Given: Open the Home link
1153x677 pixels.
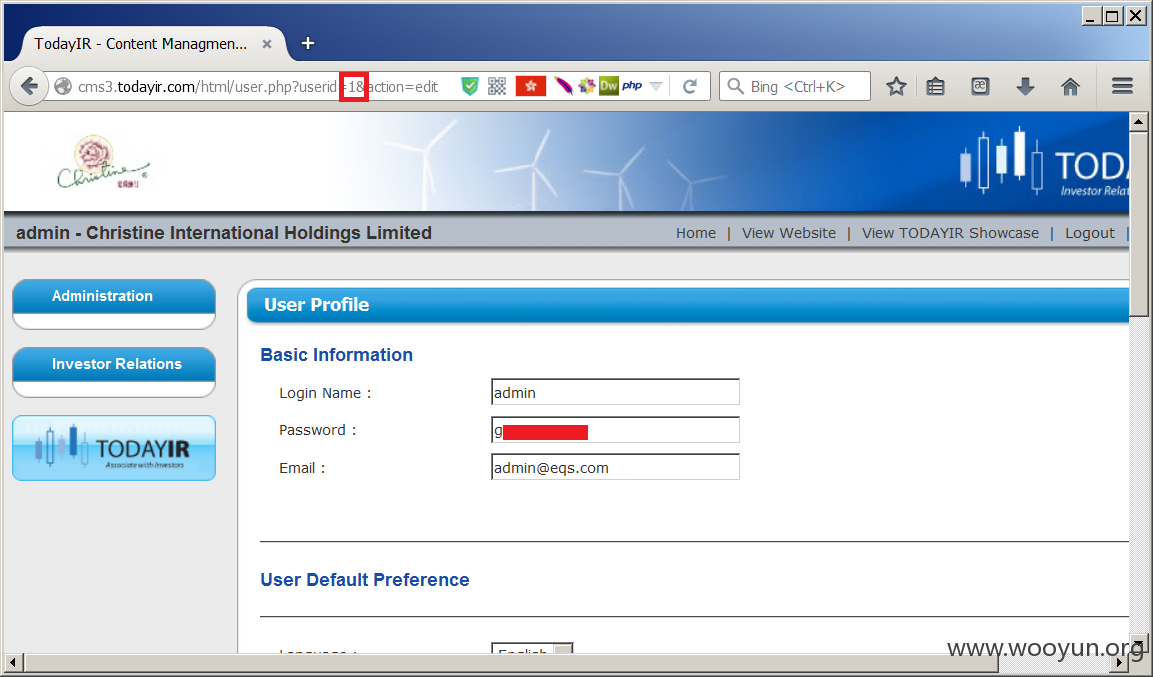Looking at the screenshot, I should coord(696,233).
